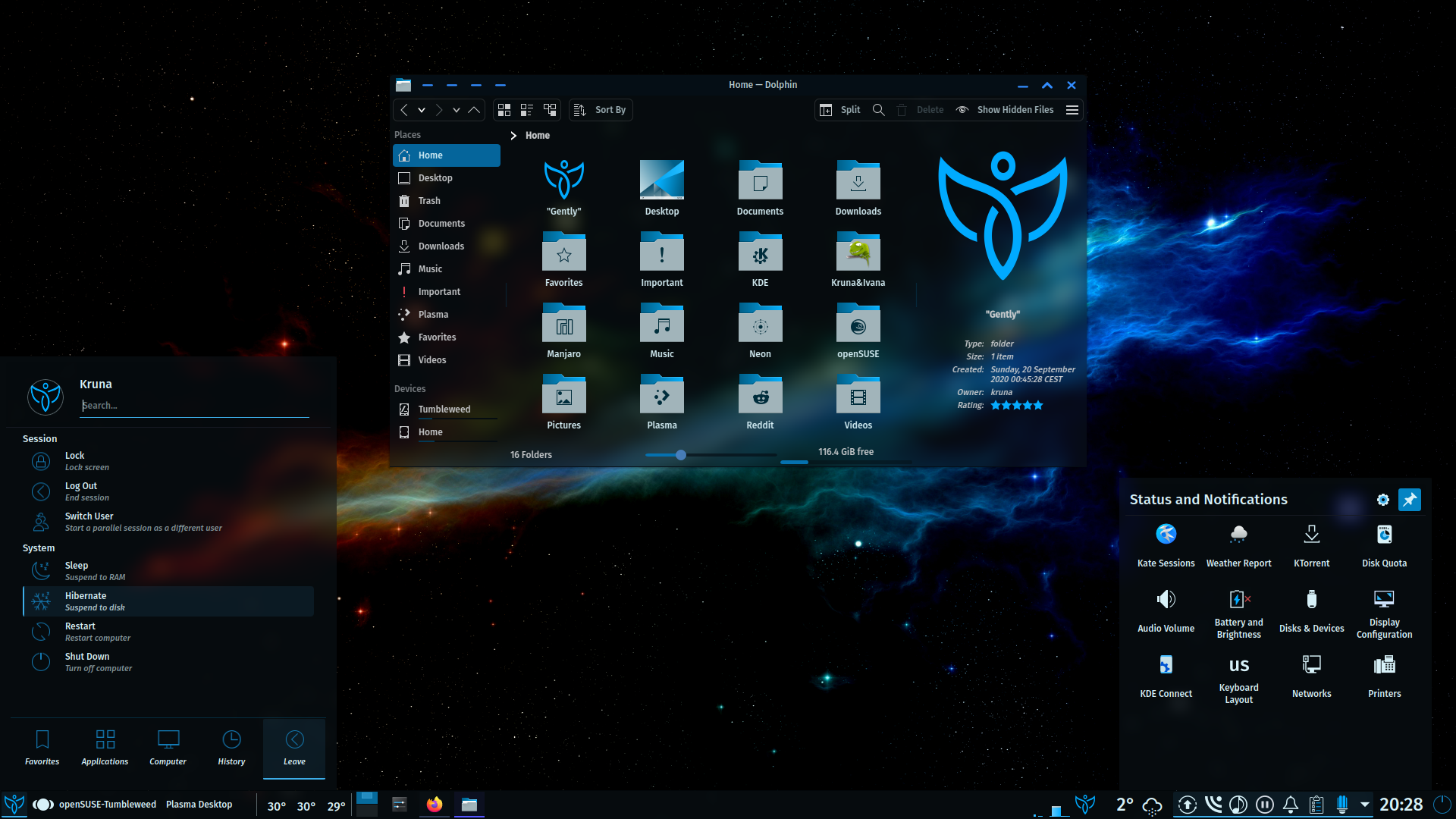Open Kate Sessions in Status panel
Screen dimensions: 1456x819
point(1166,545)
